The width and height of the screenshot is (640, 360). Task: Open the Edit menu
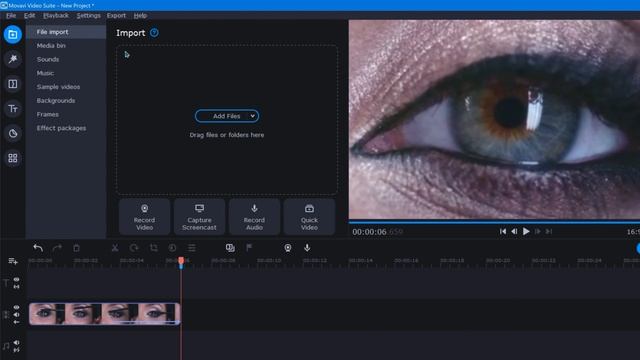pos(29,16)
